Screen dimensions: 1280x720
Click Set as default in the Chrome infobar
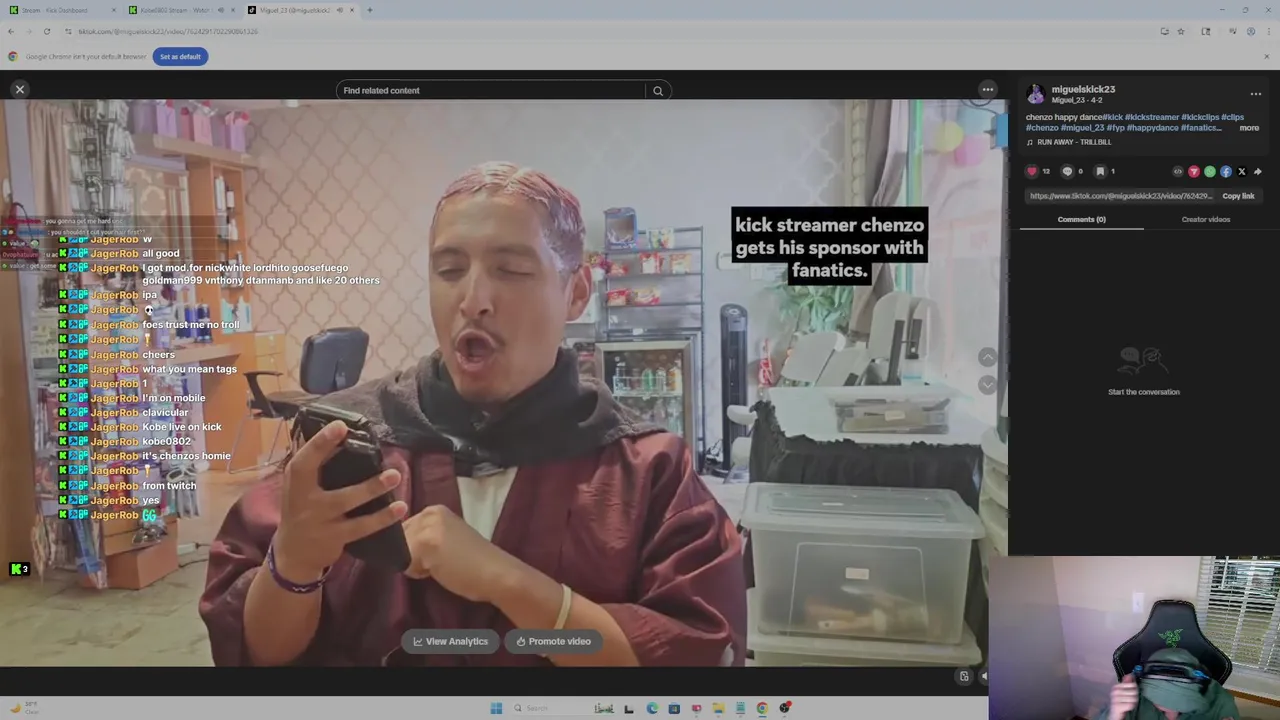point(180,56)
